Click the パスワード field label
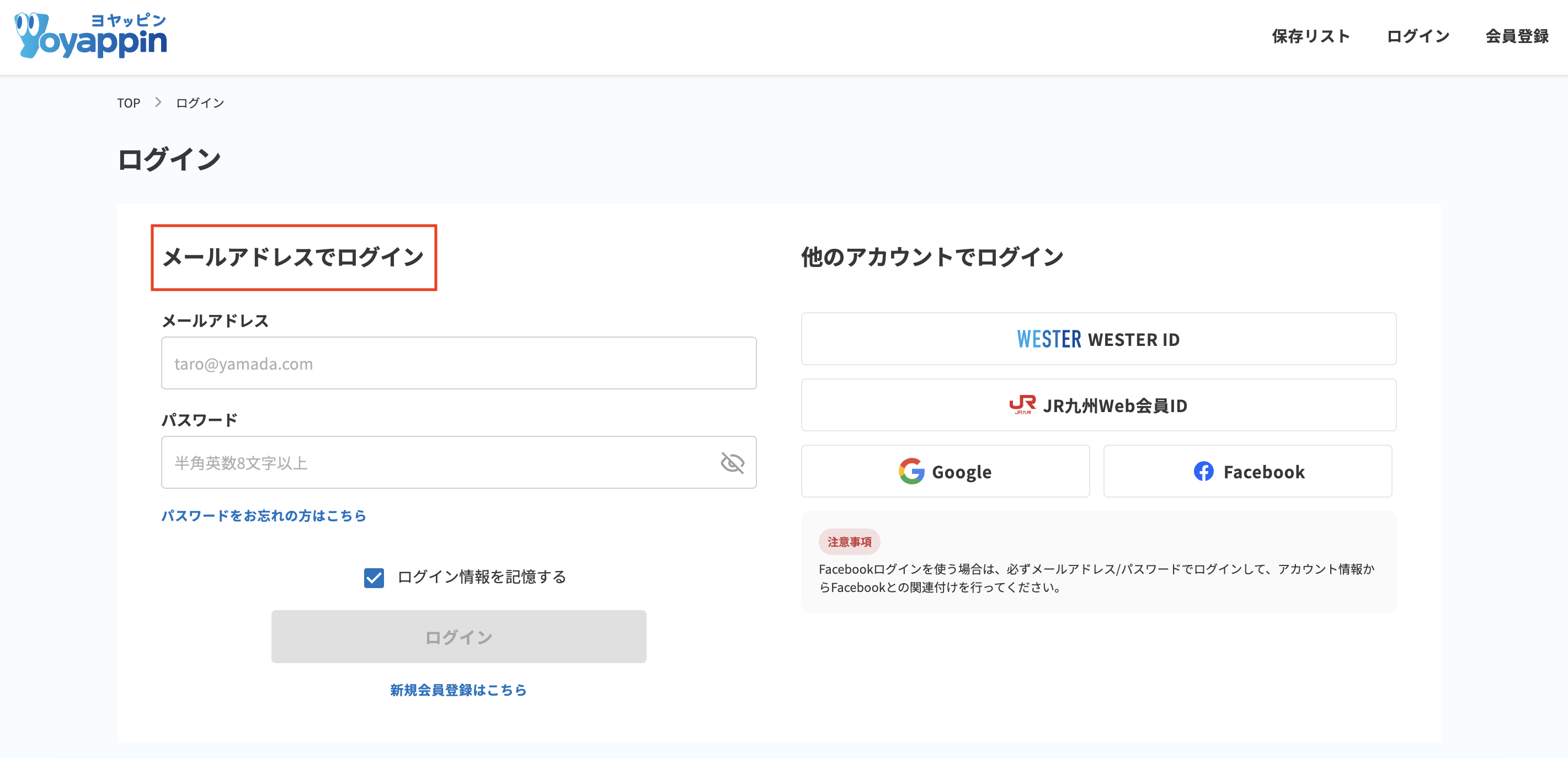1568x758 pixels. tap(199, 419)
